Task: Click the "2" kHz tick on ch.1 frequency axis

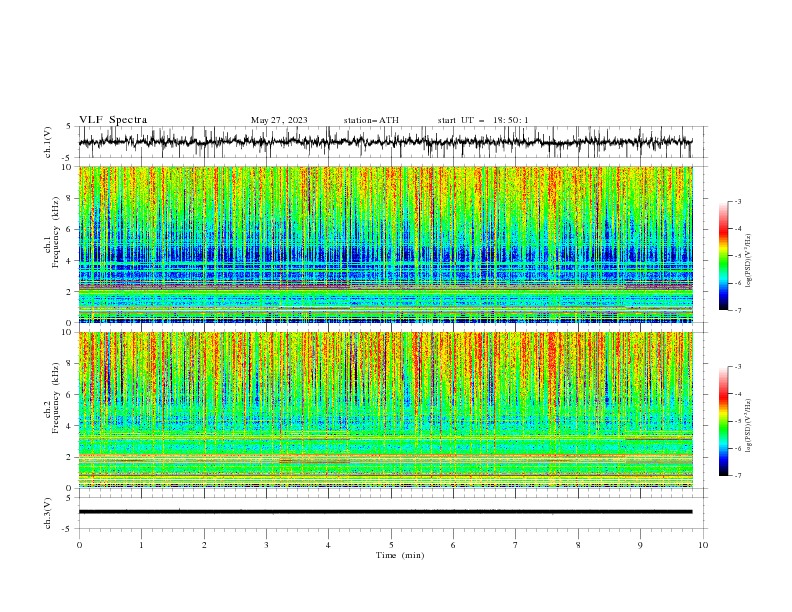Action: [x=69, y=292]
